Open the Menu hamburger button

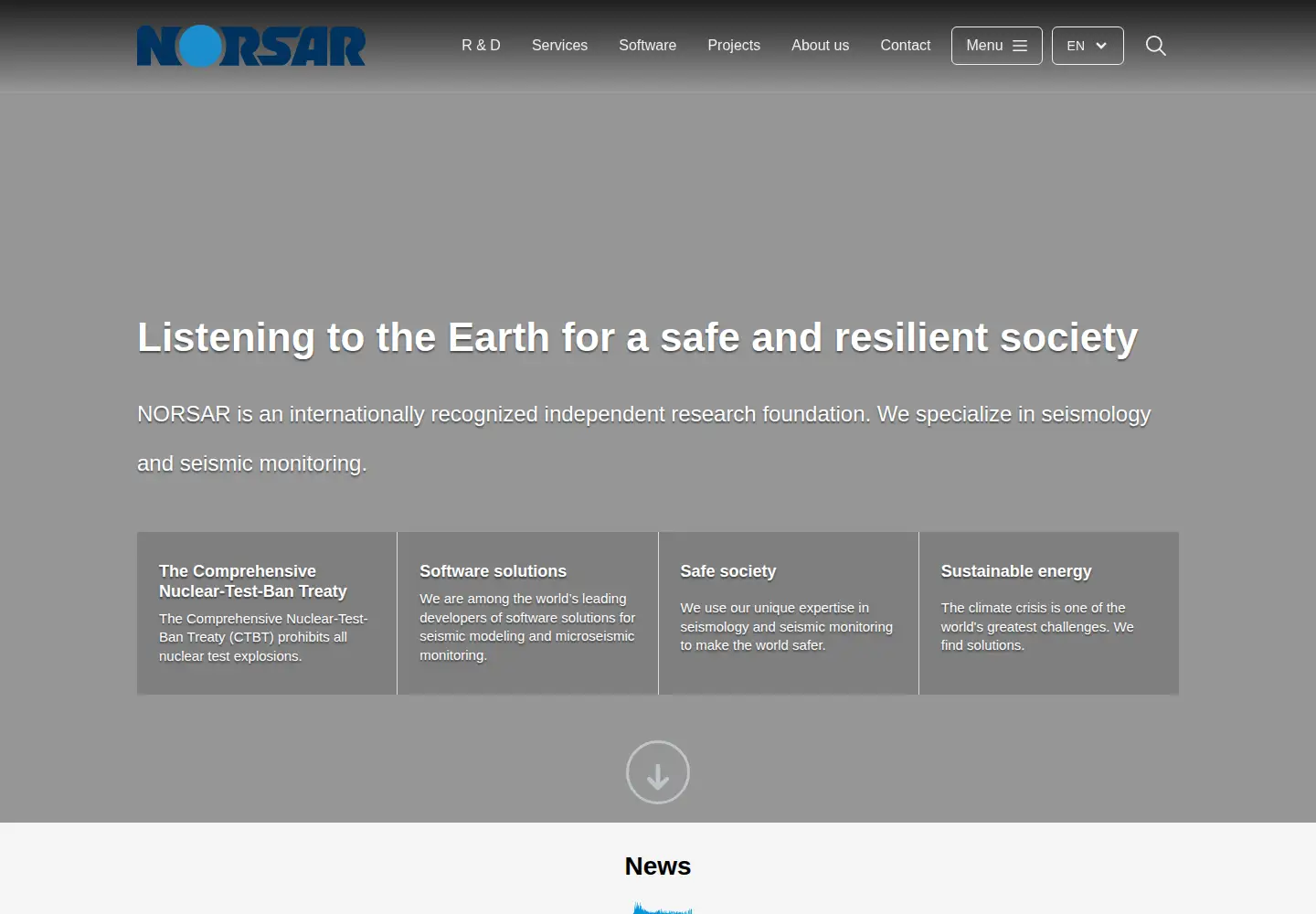(996, 46)
